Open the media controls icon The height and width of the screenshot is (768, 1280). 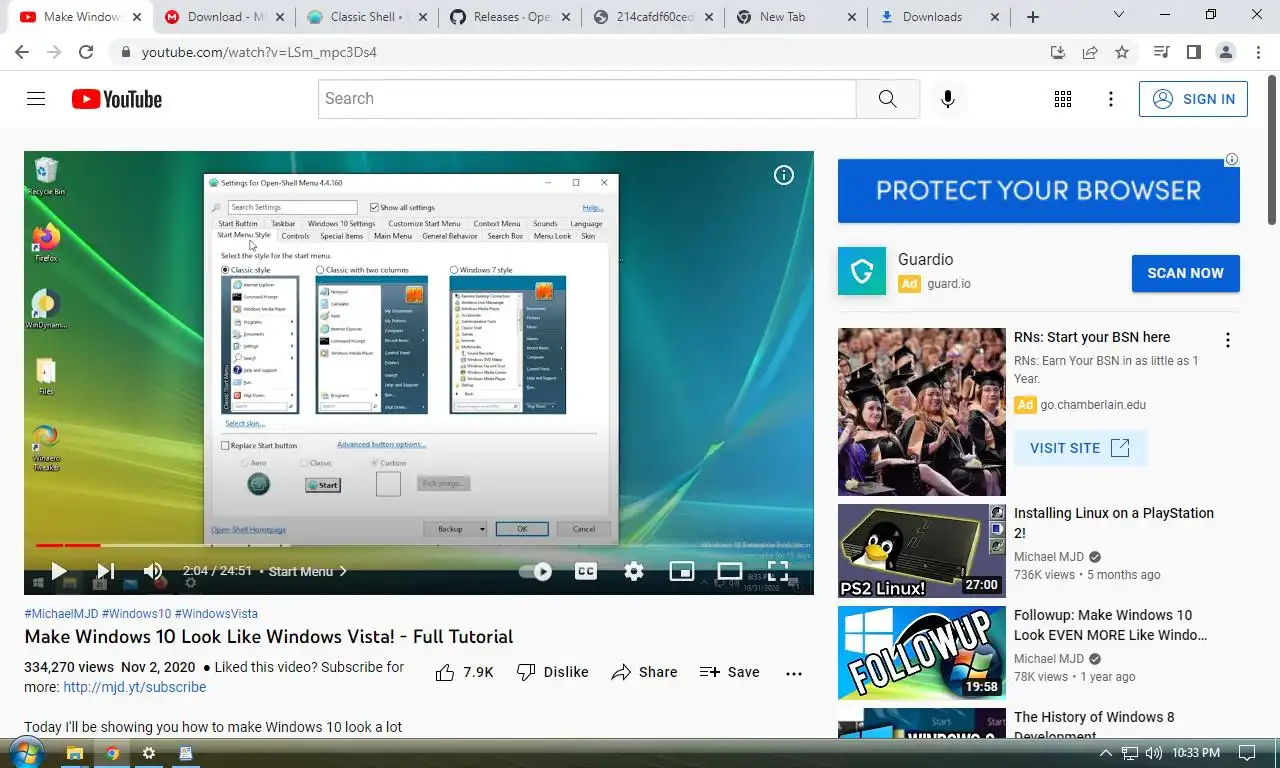(x=1161, y=52)
